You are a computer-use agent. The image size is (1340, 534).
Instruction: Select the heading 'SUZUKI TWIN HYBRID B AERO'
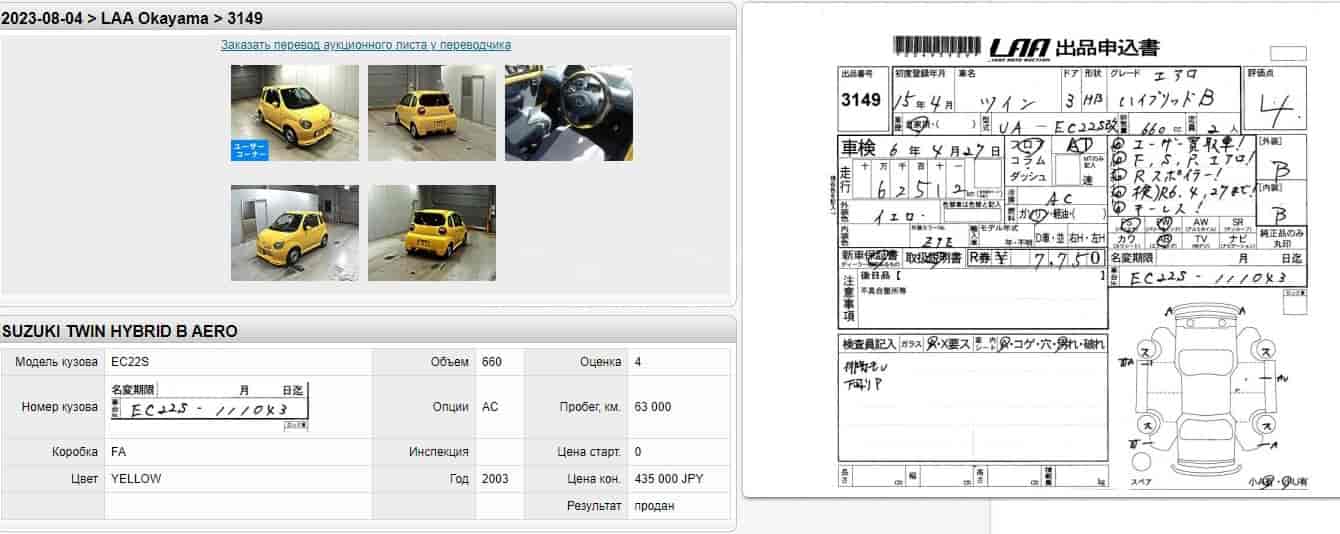[120, 331]
